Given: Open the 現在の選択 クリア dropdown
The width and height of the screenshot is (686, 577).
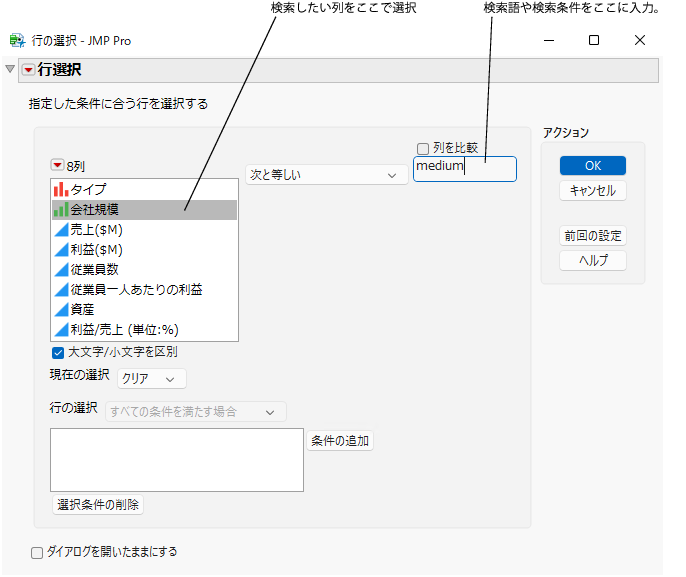Looking at the screenshot, I should click(151, 379).
